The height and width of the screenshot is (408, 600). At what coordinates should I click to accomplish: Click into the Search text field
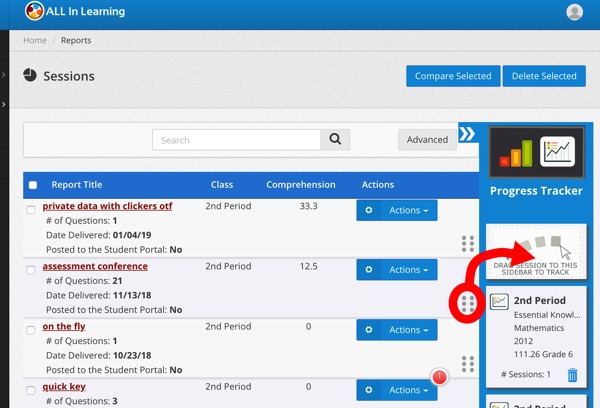tap(236, 140)
